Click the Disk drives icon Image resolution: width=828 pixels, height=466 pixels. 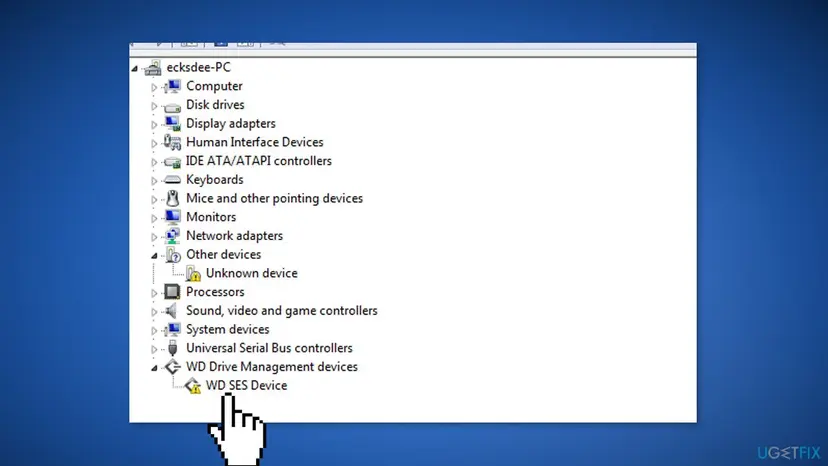click(172, 106)
